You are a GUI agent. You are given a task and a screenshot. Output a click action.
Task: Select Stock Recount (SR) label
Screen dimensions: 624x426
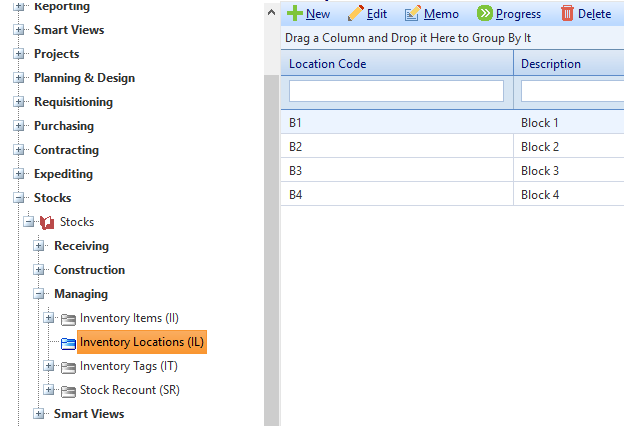click(x=129, y=389)
